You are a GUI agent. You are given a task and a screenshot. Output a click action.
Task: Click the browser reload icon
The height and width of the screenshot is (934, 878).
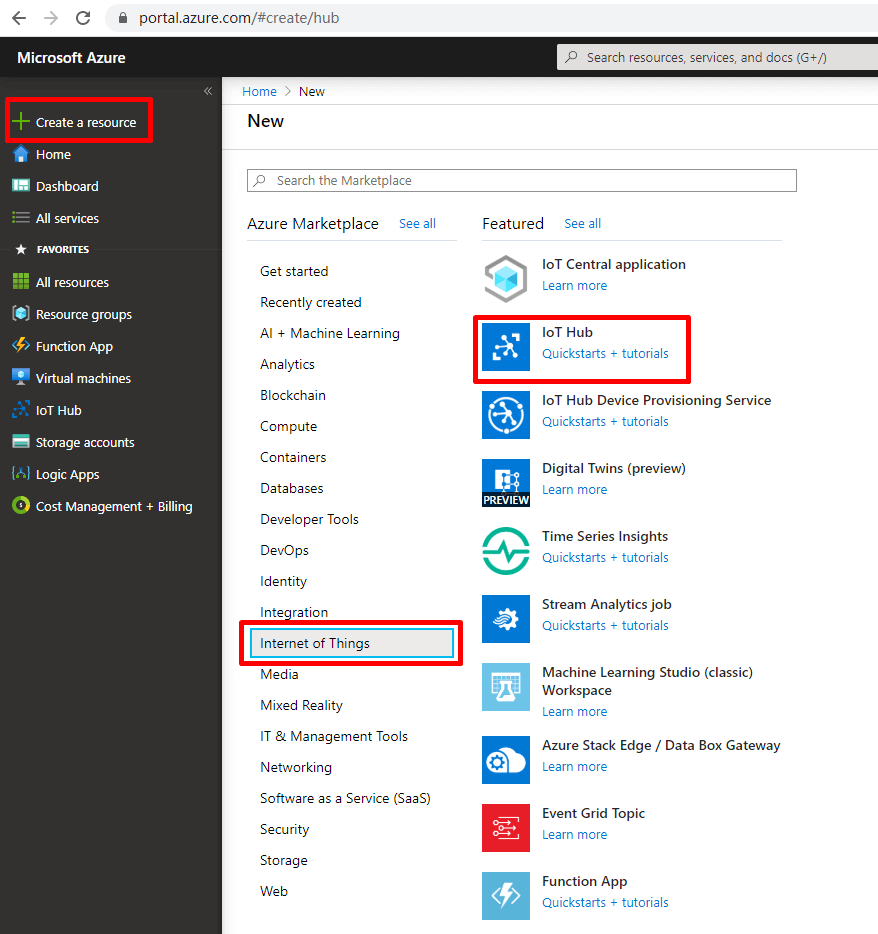[83, 18]
